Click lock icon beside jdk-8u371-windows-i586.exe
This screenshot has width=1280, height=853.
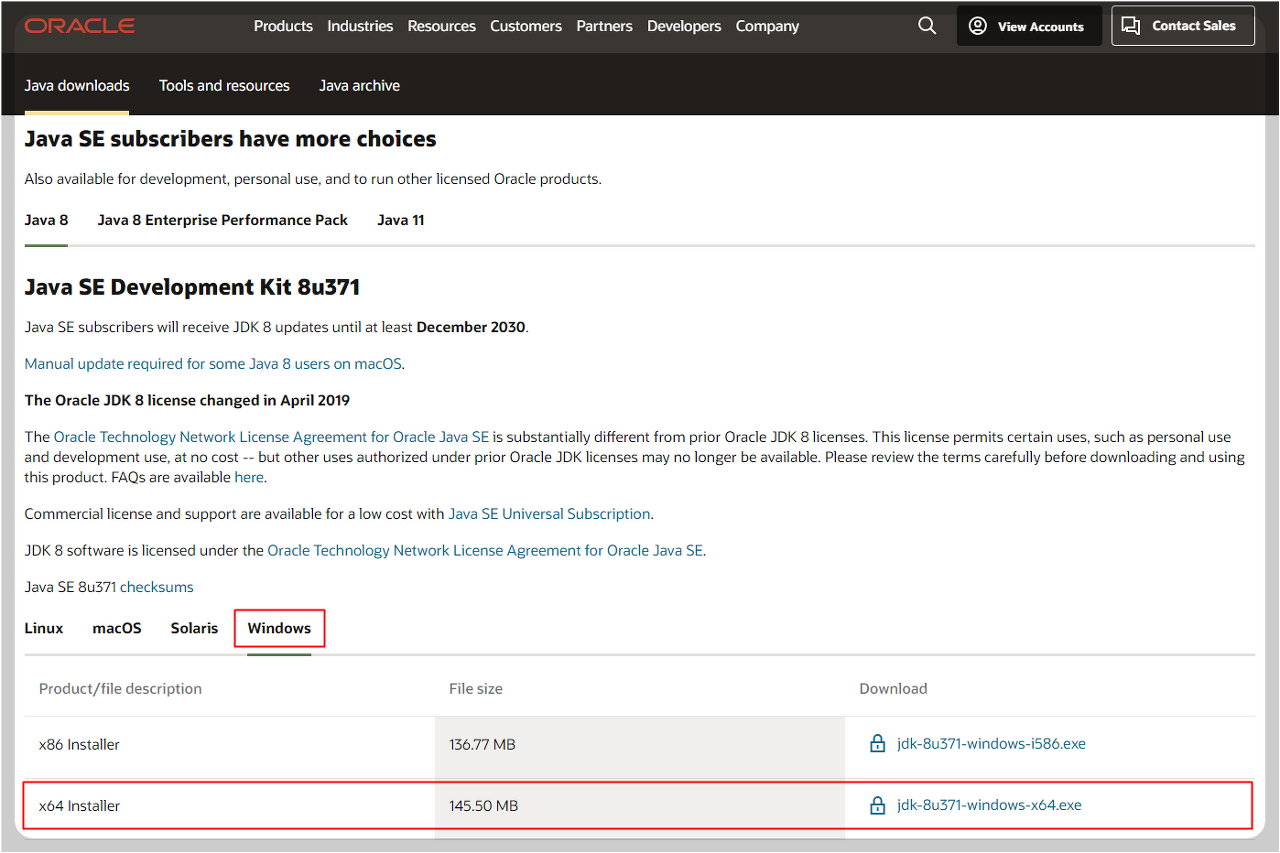pyautogui.click(x=877, y=744)
